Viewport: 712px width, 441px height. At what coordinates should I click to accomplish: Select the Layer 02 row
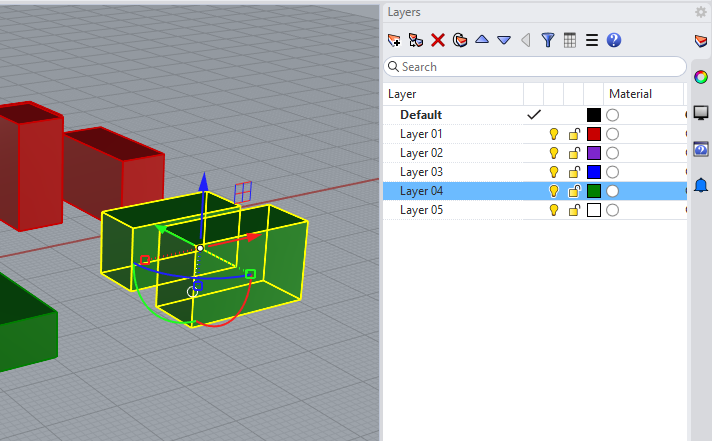535,153
